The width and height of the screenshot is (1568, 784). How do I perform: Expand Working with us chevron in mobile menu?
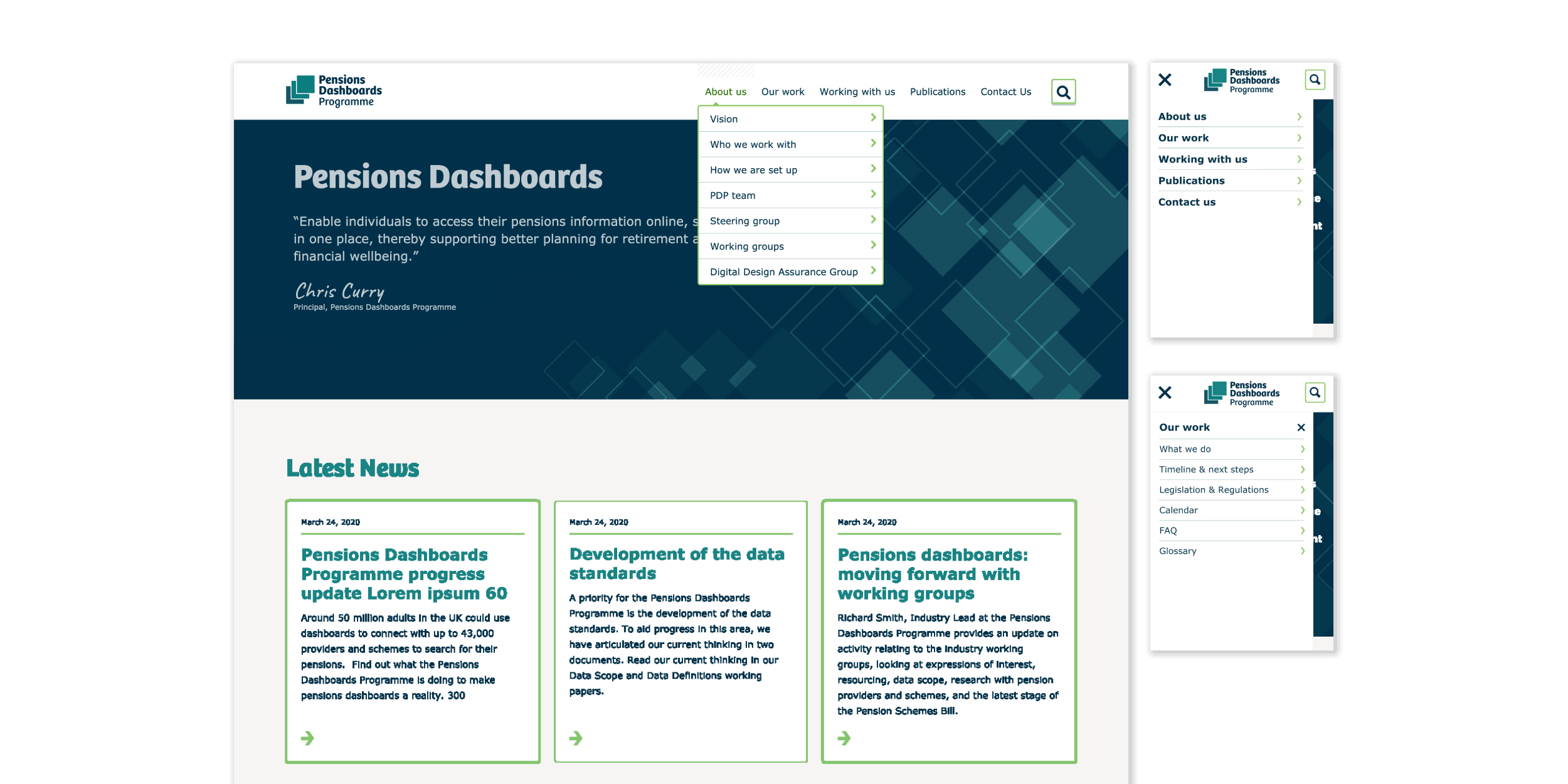click(x=1299, y=159)
